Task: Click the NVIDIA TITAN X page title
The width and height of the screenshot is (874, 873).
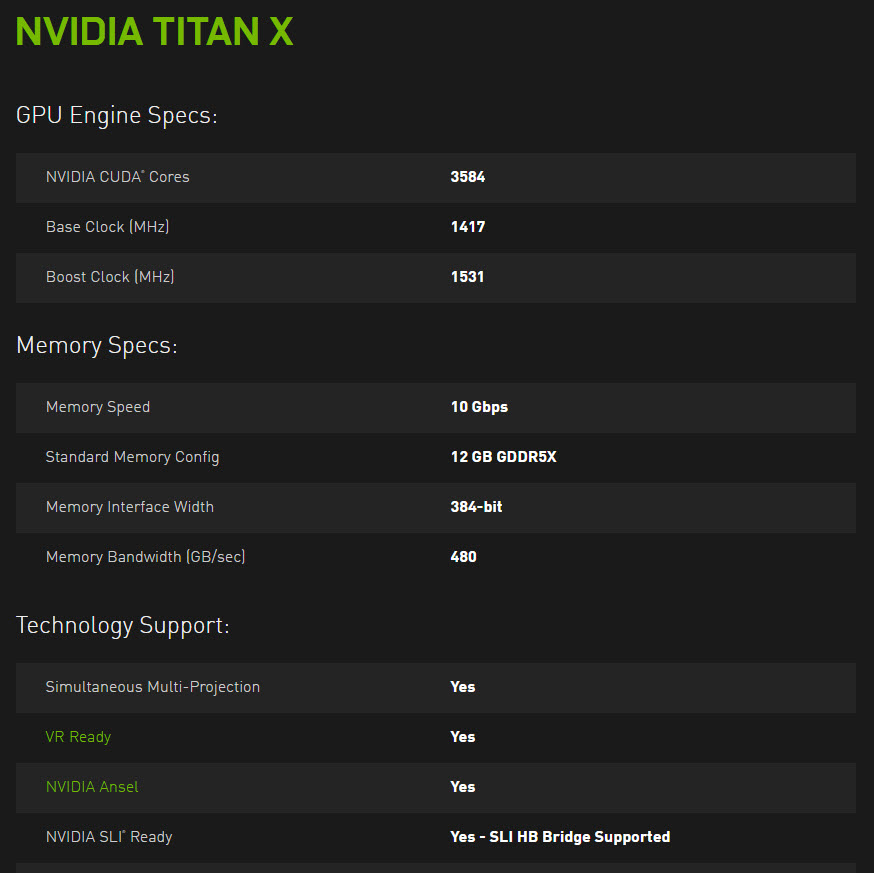Action: pyautogui.click(x=155, y=32)
